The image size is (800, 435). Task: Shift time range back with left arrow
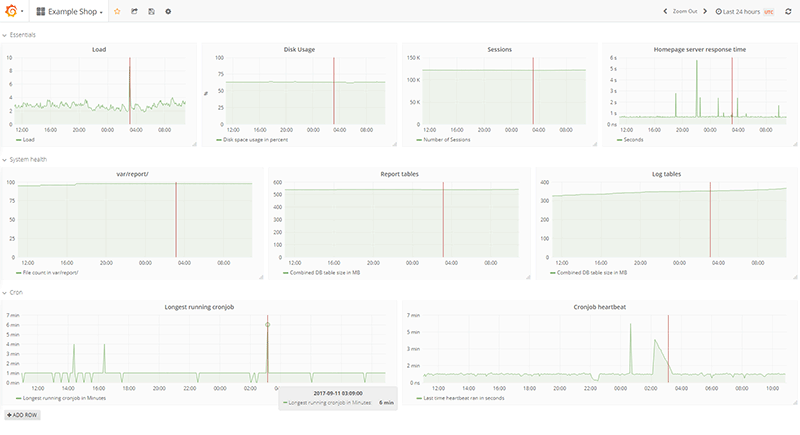click(x=666, y=11)
